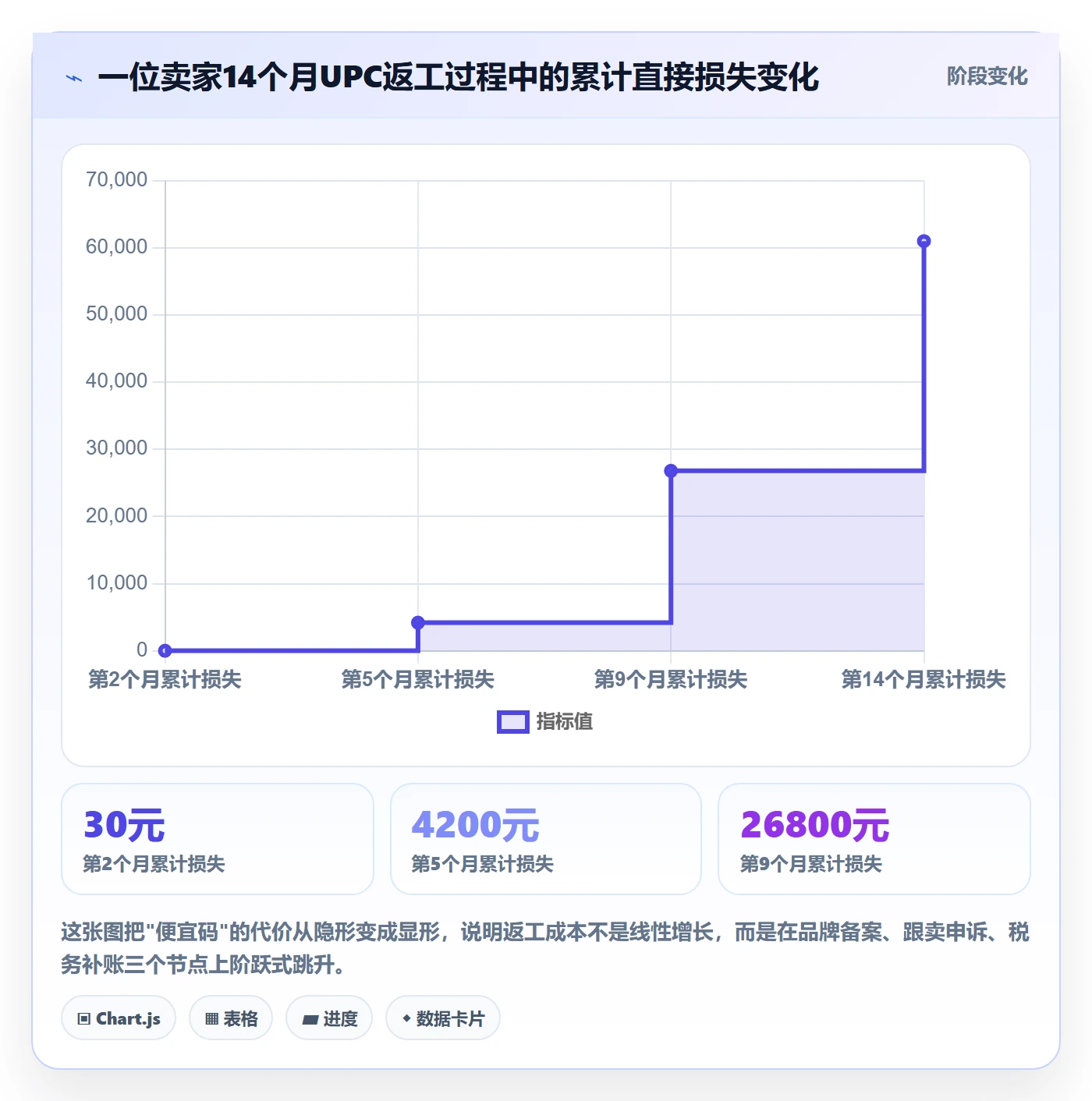Click the y-axis value 70,000

116,180
